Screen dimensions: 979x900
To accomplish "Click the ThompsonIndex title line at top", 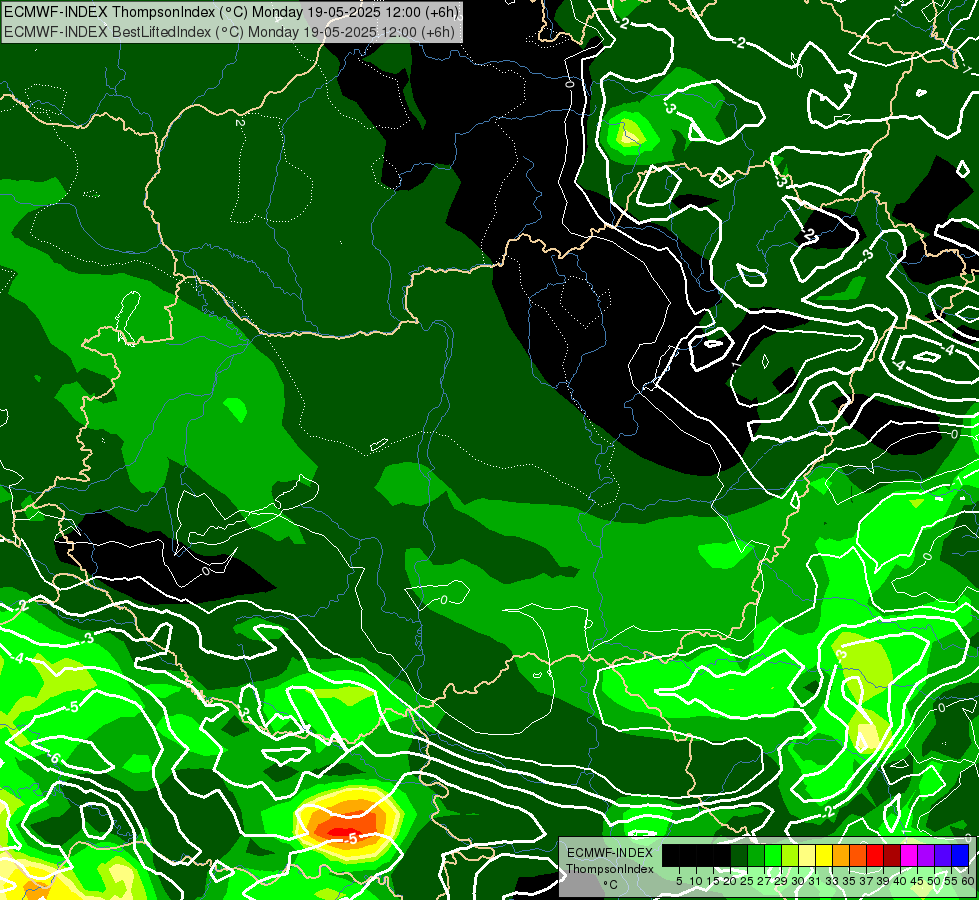I will coord(231,12).
